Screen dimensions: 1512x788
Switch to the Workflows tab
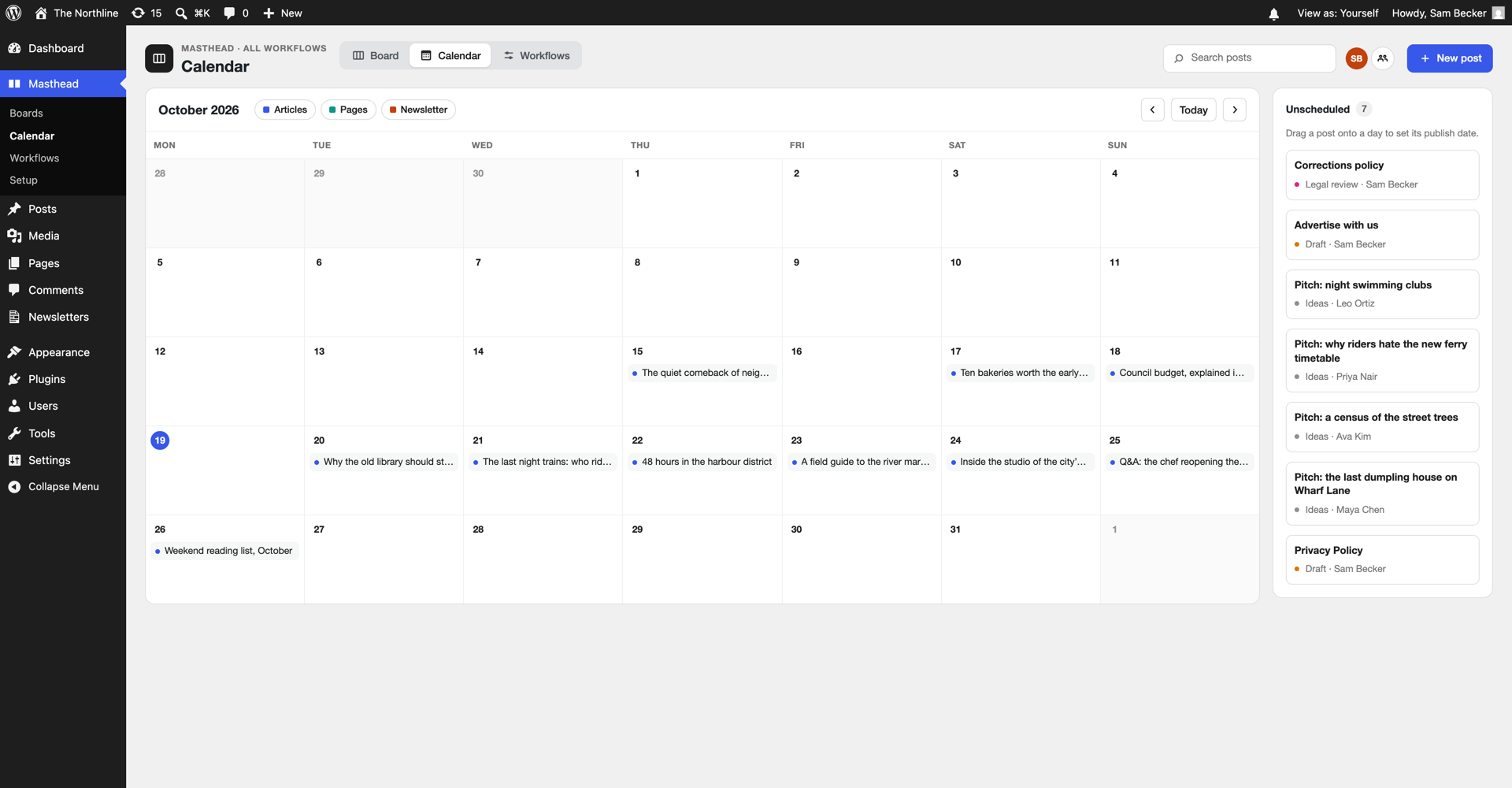(537, 55)
